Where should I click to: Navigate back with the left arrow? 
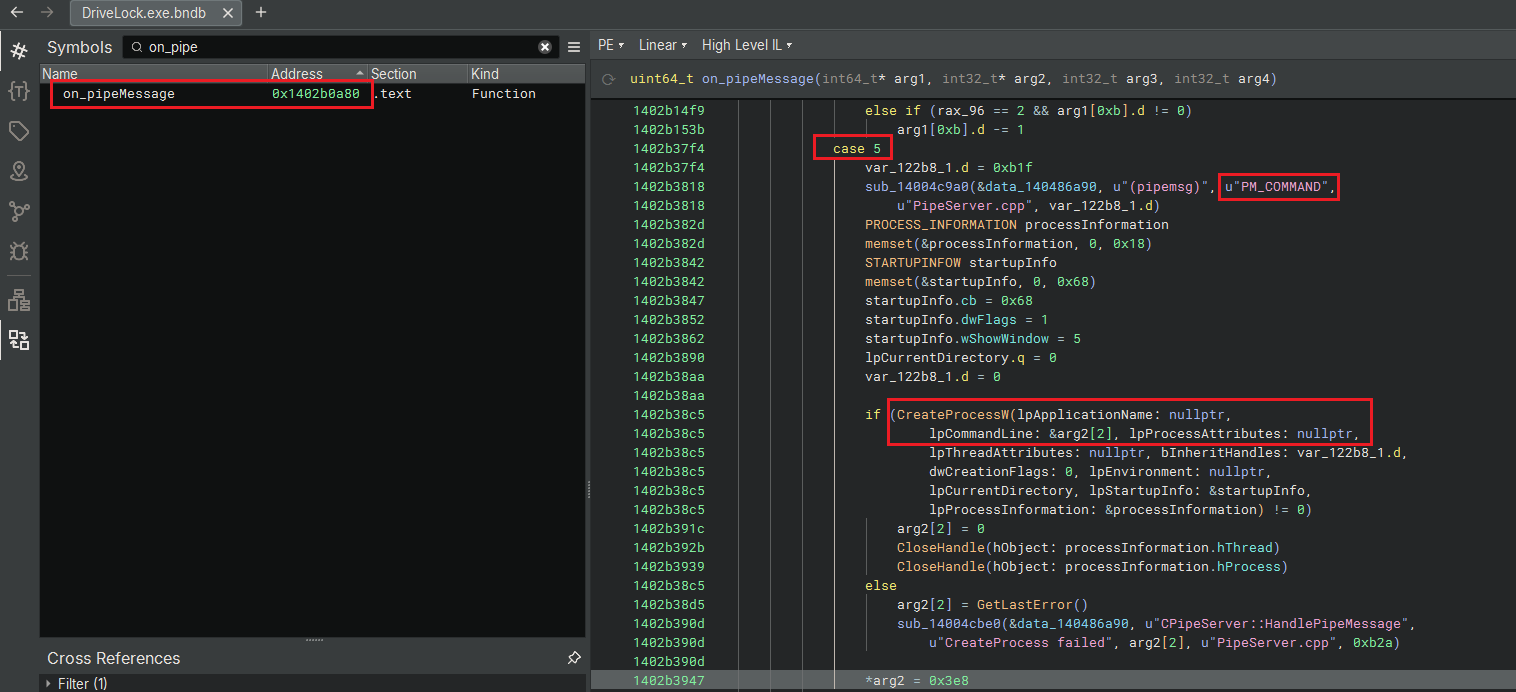point(16,13)
